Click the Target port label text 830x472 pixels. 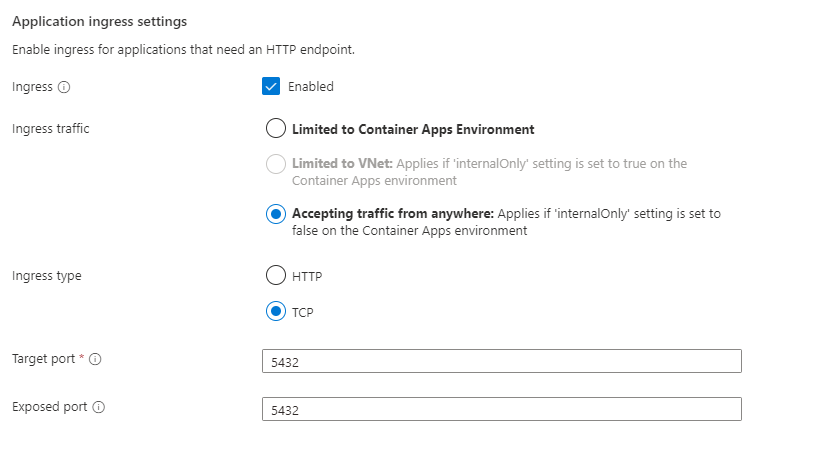coord(44,359)
